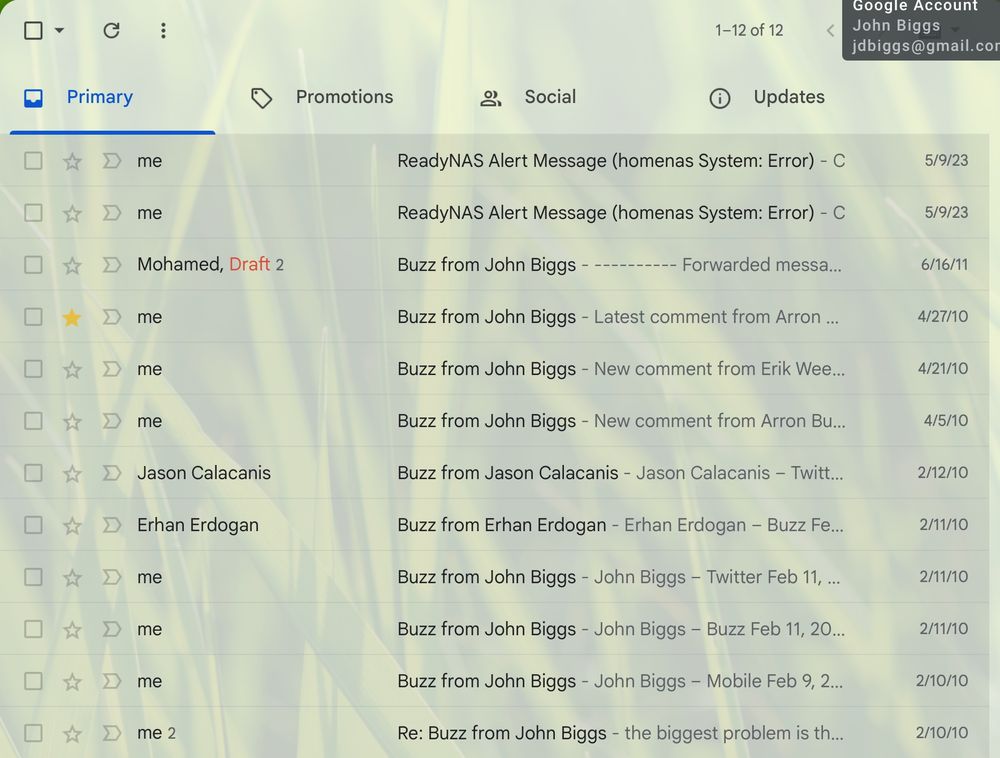Select the 4/5/10 email checkbox

pos(33,421)
